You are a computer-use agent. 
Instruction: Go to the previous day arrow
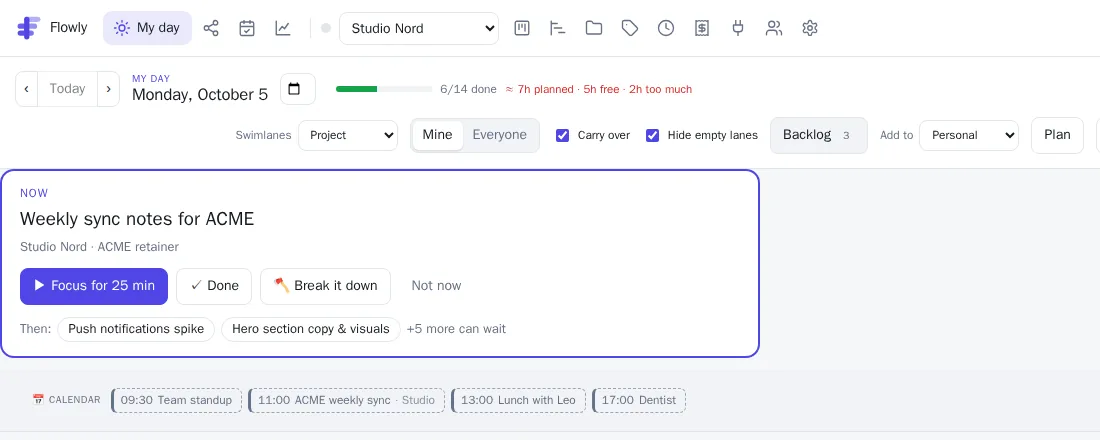coord(27,89)
